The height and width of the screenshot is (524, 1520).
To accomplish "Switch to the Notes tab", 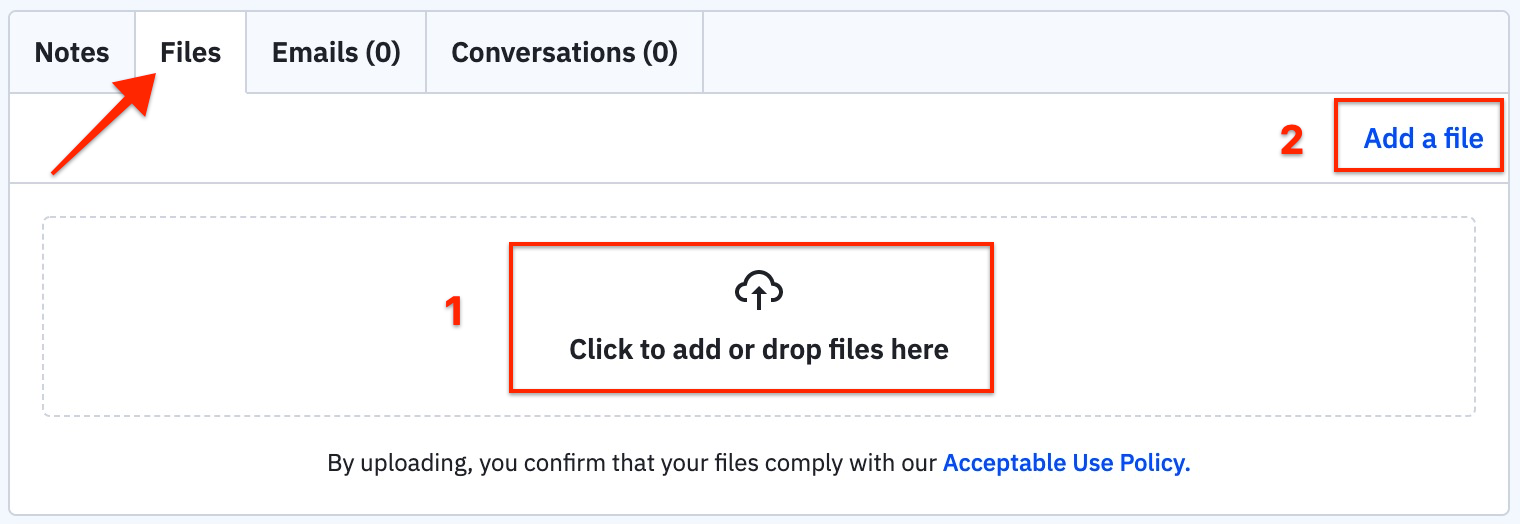I will click(x=72, y=53).
